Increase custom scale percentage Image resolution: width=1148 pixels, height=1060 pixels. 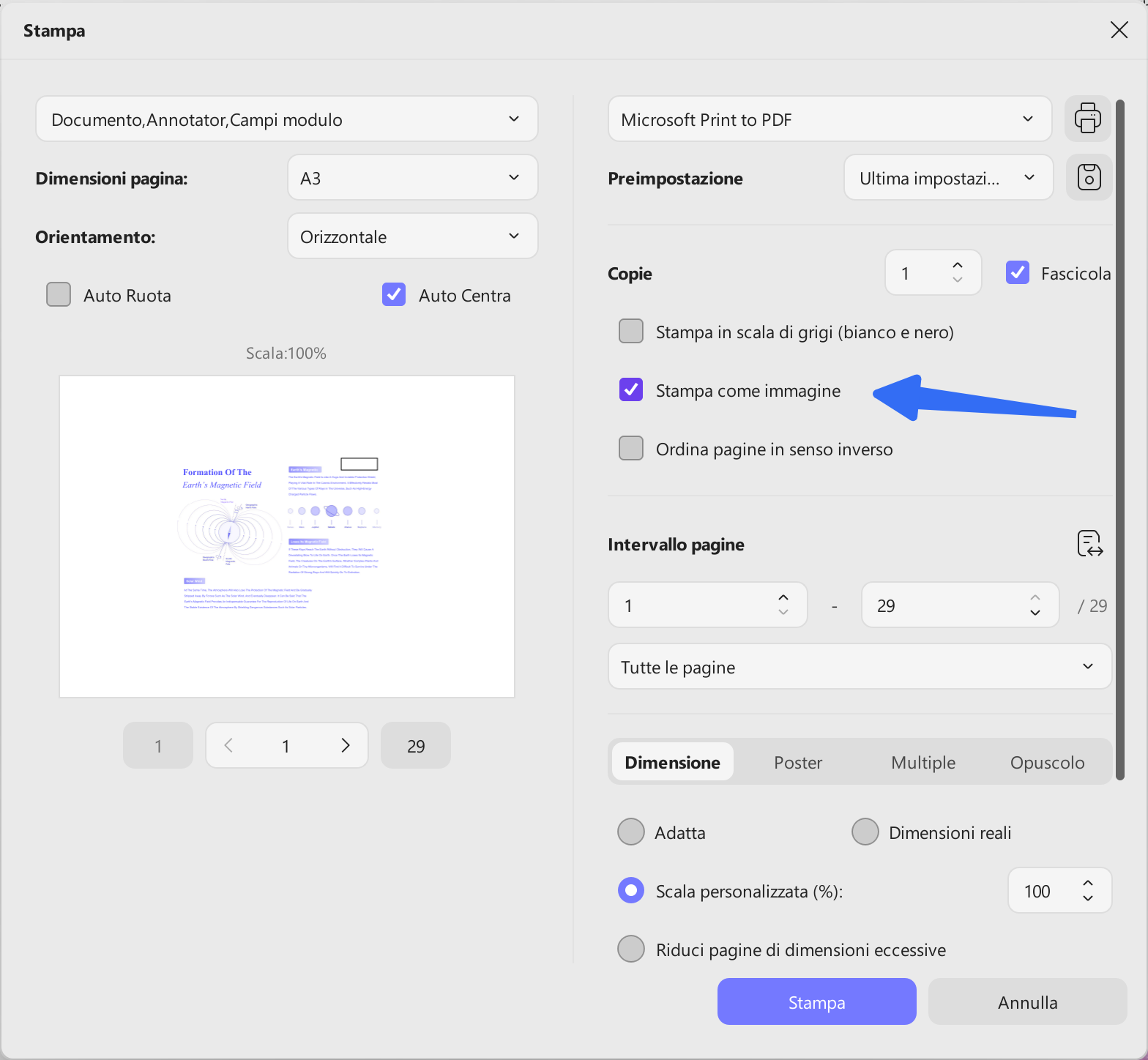click(x=1088, y=883)
